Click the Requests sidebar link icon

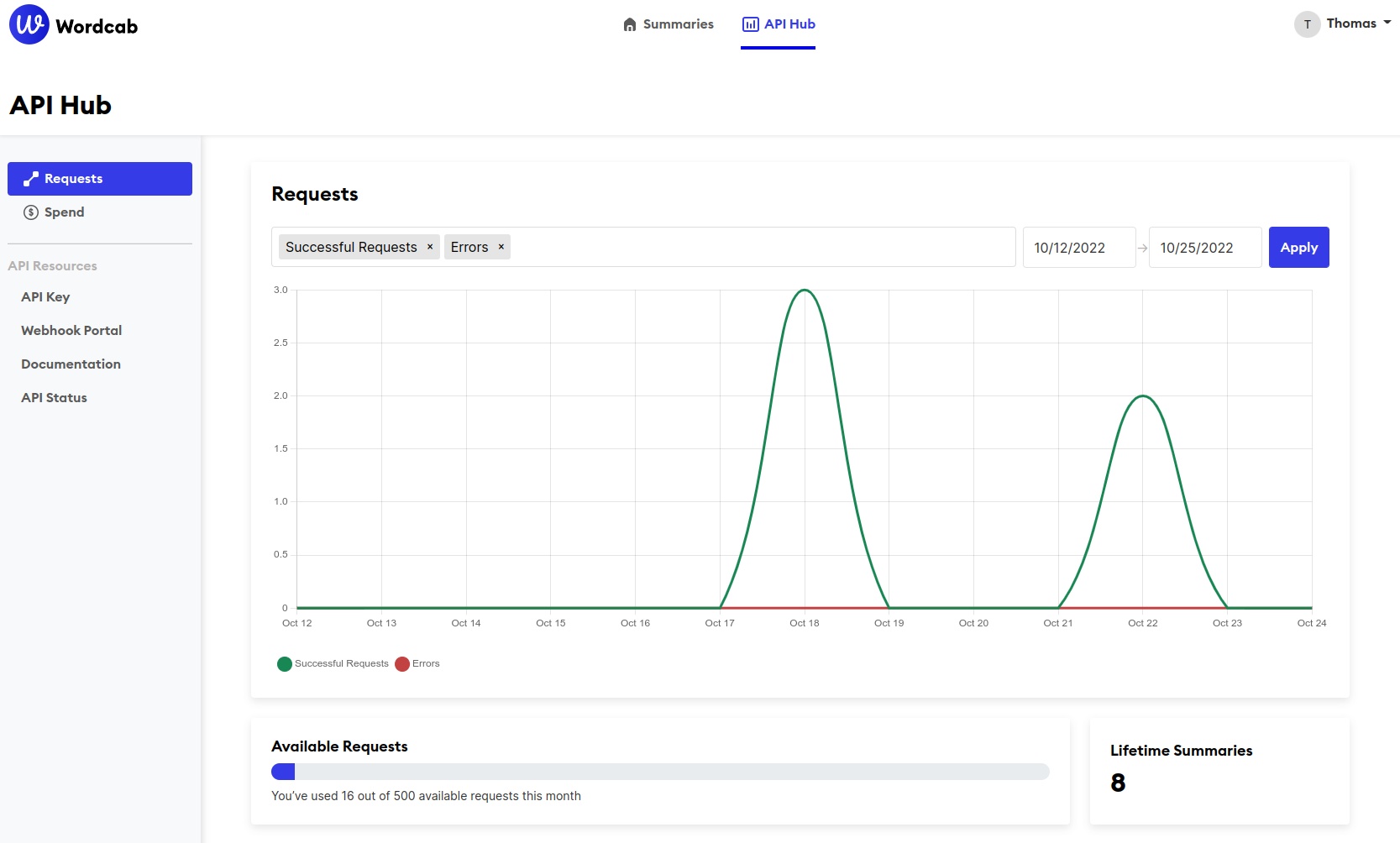(x=31, y=179)
